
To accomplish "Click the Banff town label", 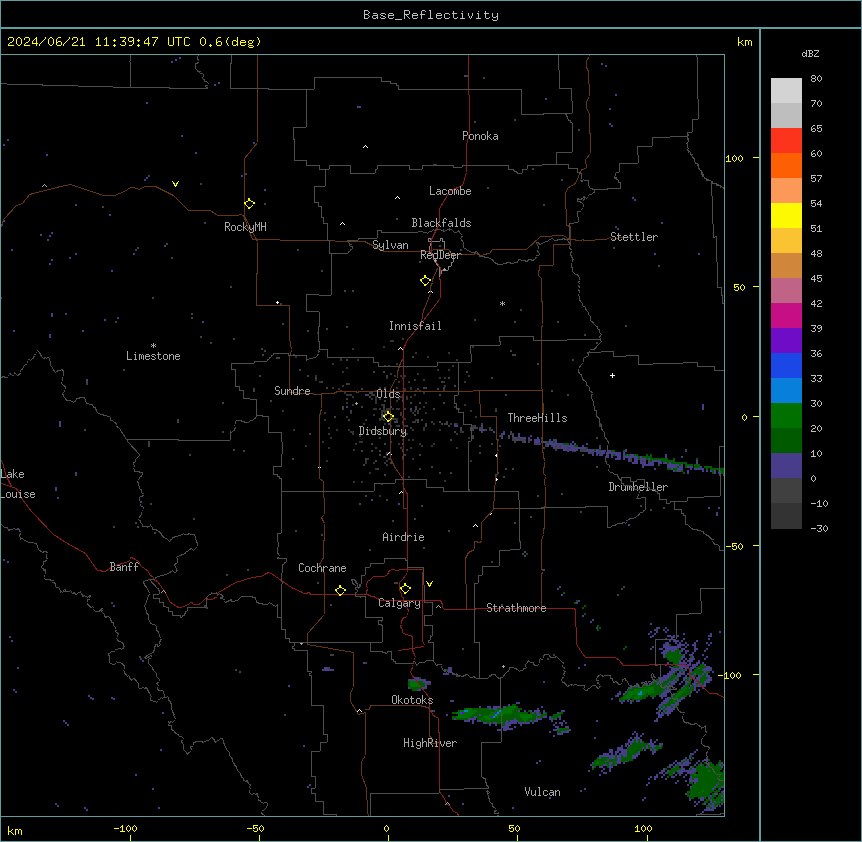I will pyautogui.click(x=124, y=567).
